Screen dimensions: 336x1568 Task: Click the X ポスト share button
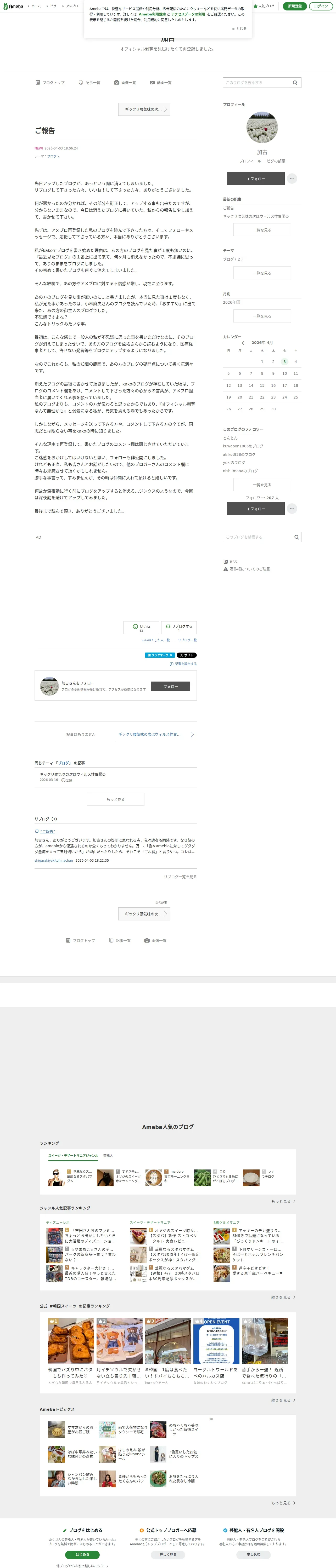point(187,655)
